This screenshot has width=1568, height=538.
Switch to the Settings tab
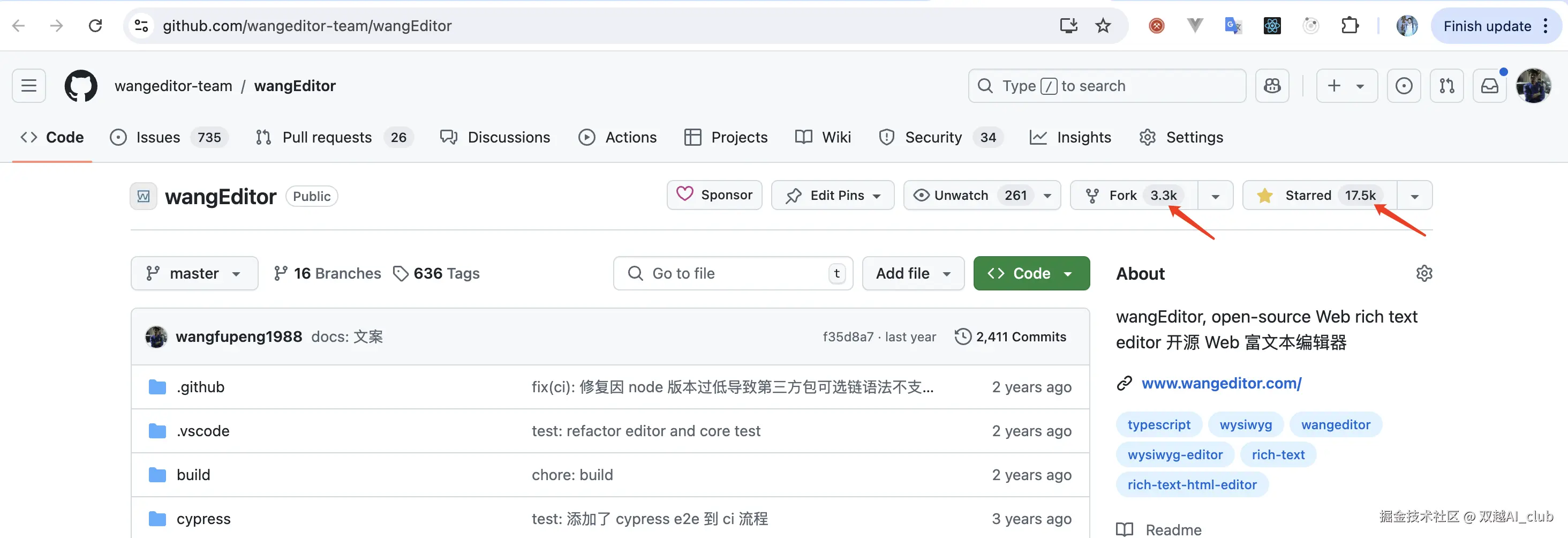[1181, 137]
